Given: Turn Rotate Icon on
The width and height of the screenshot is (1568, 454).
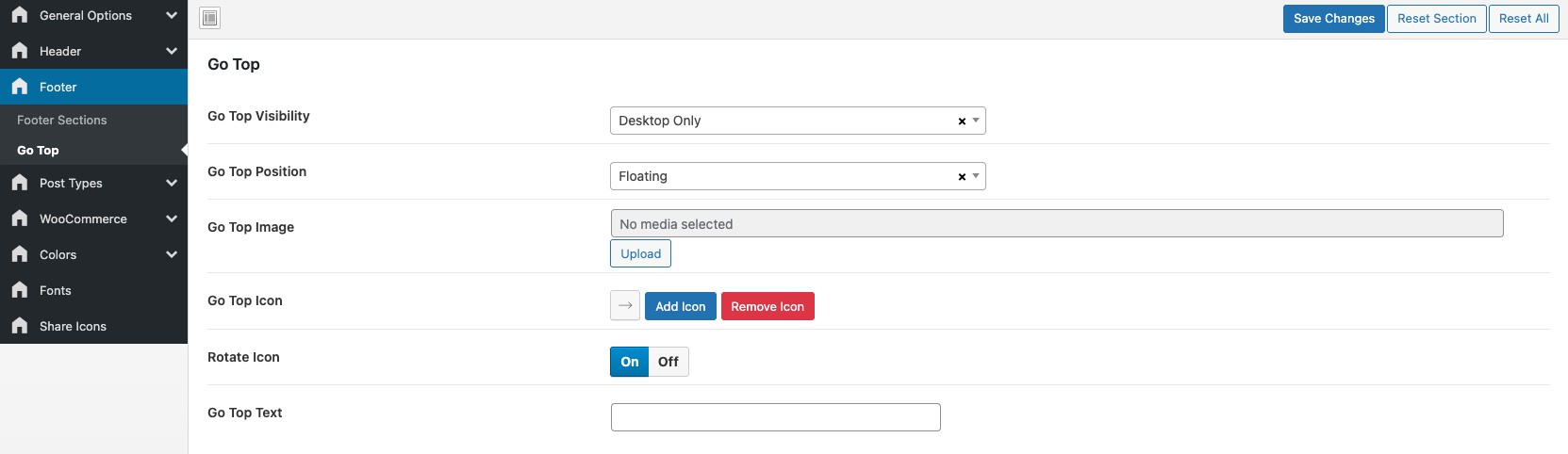Looking at the screenshot, I should [x=629, y=362].
